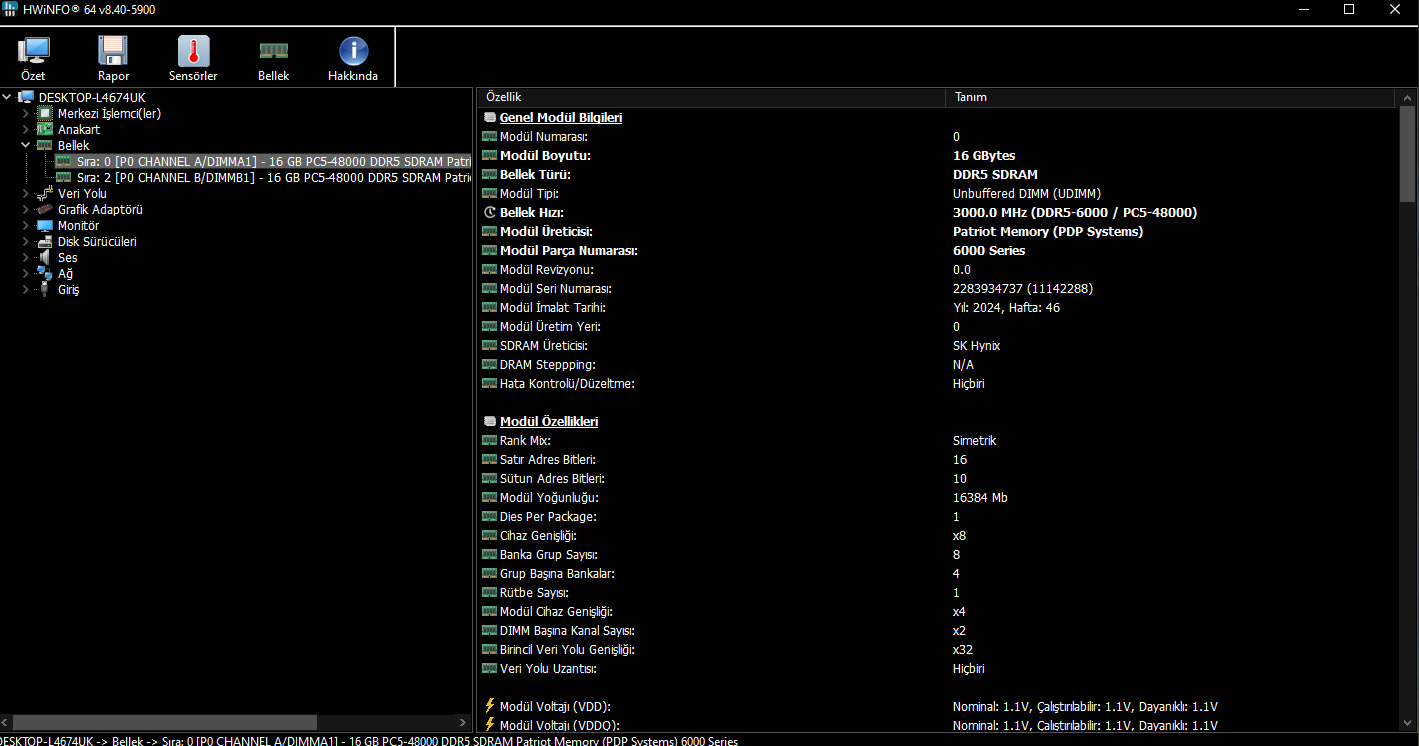Click the Bellek memory module toolbar icon
The width and height of the screenshot is (1419, 746).
[x=273, y=51]
